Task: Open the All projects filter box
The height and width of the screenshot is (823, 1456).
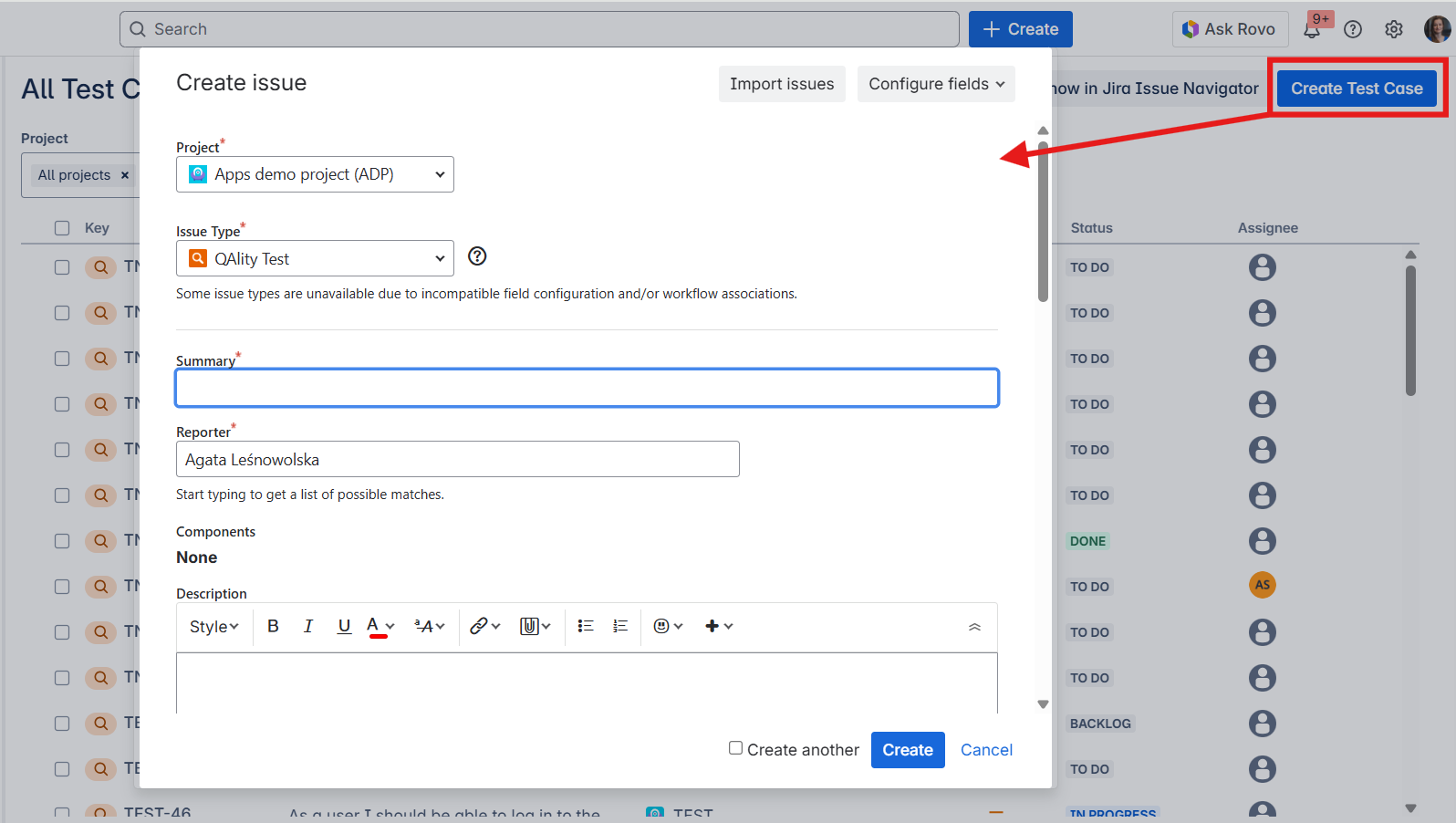Action: click(x=80, y=175)
